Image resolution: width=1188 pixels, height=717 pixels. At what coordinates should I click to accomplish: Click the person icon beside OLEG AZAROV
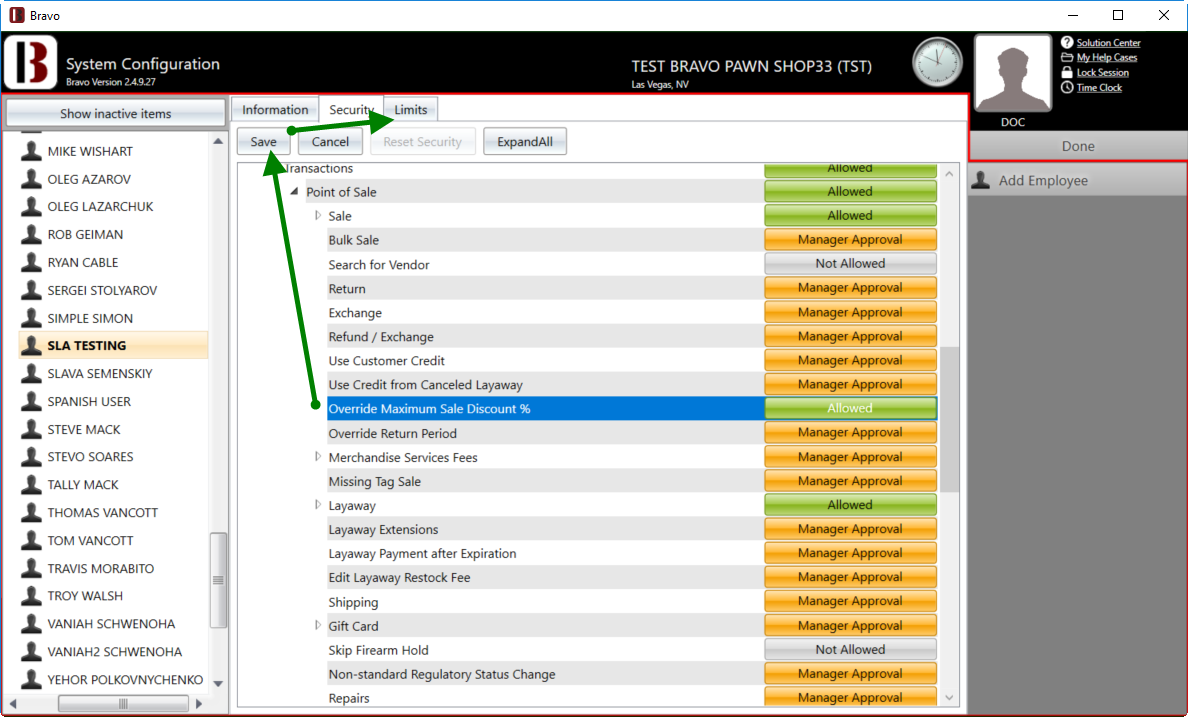point(31,179)
